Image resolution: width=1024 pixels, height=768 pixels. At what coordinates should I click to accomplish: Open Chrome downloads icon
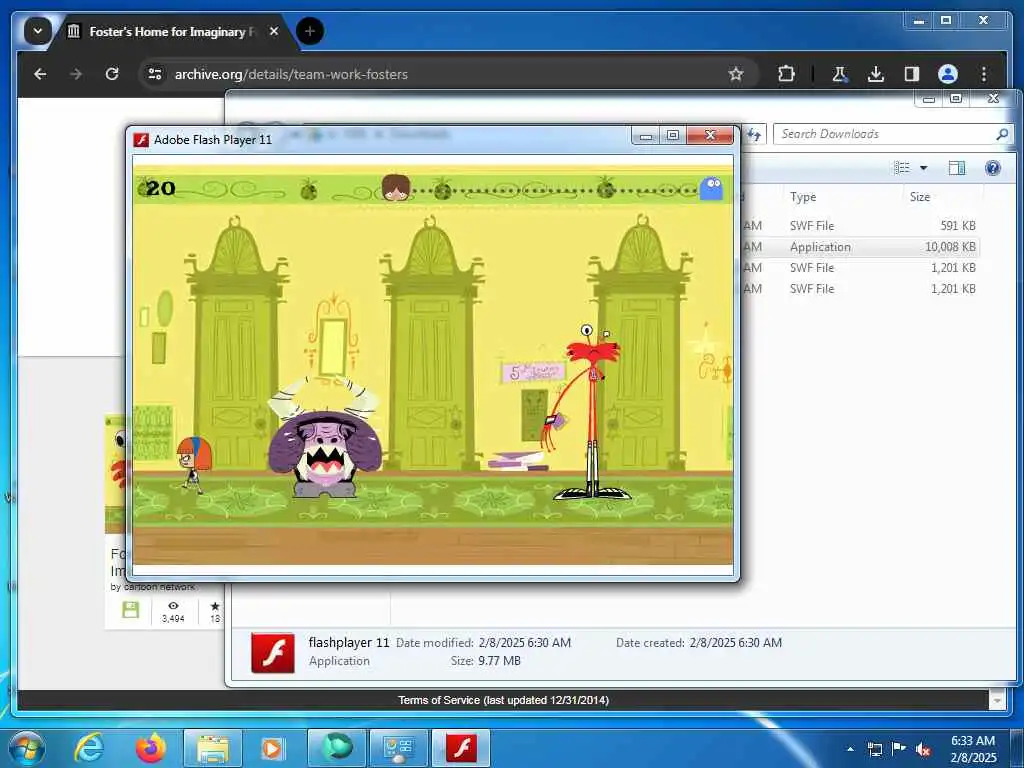coord(876,74)
